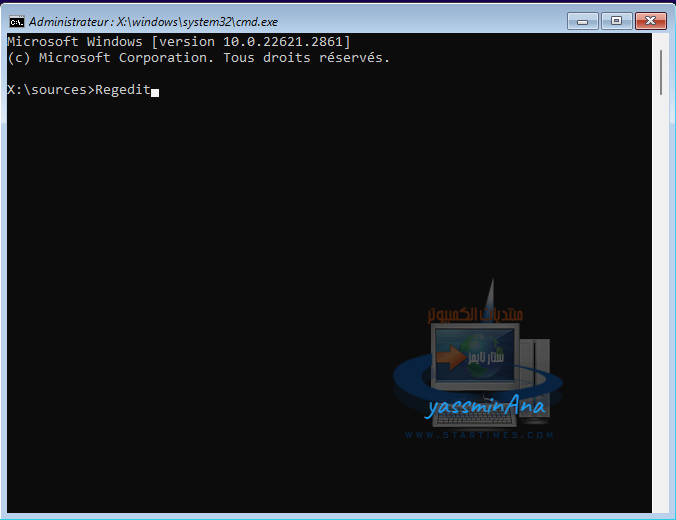Image resolution: width=676 pixels, height=520 pixels.
Task: Maximize the cmd.exe window
Action: click(x=617, y=21)
